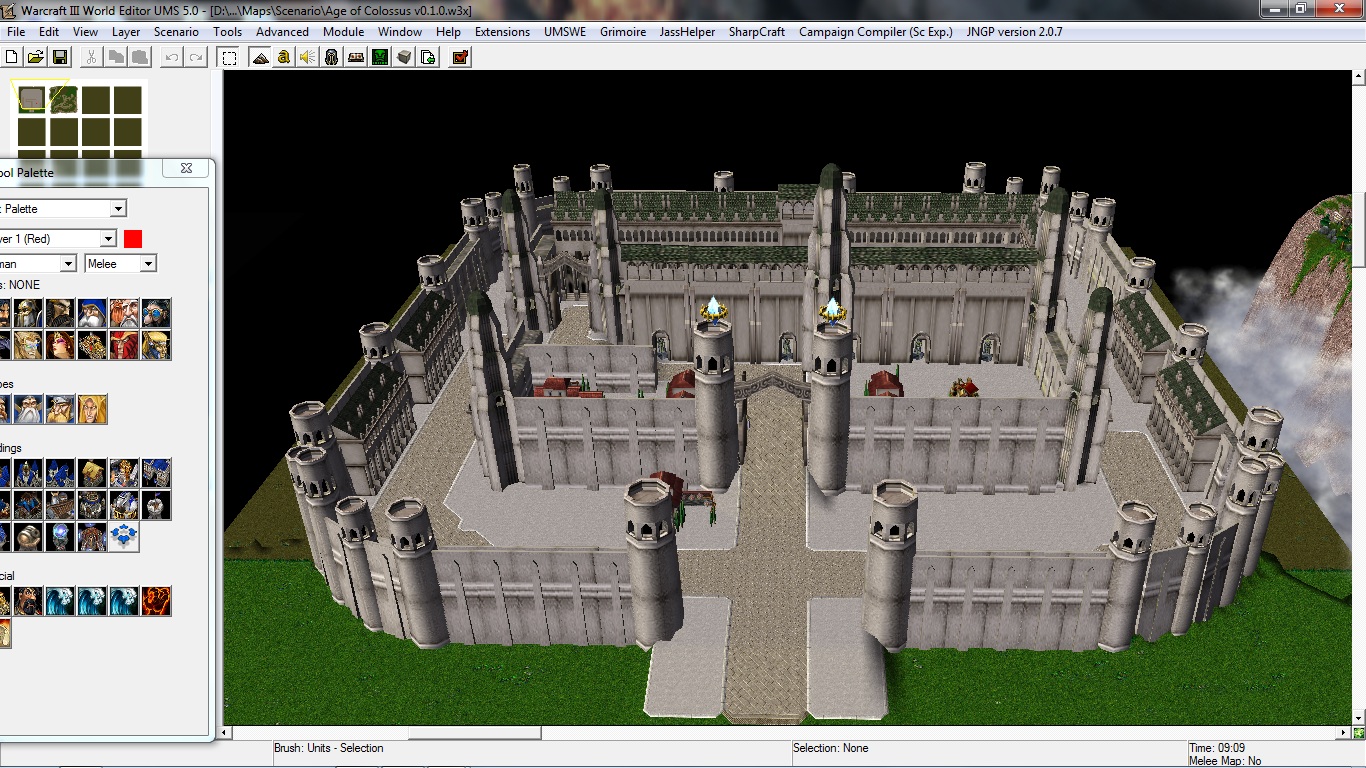The image size is (1366, 768).
Task: Open the JassHelper menu
Action: [687, 32]
